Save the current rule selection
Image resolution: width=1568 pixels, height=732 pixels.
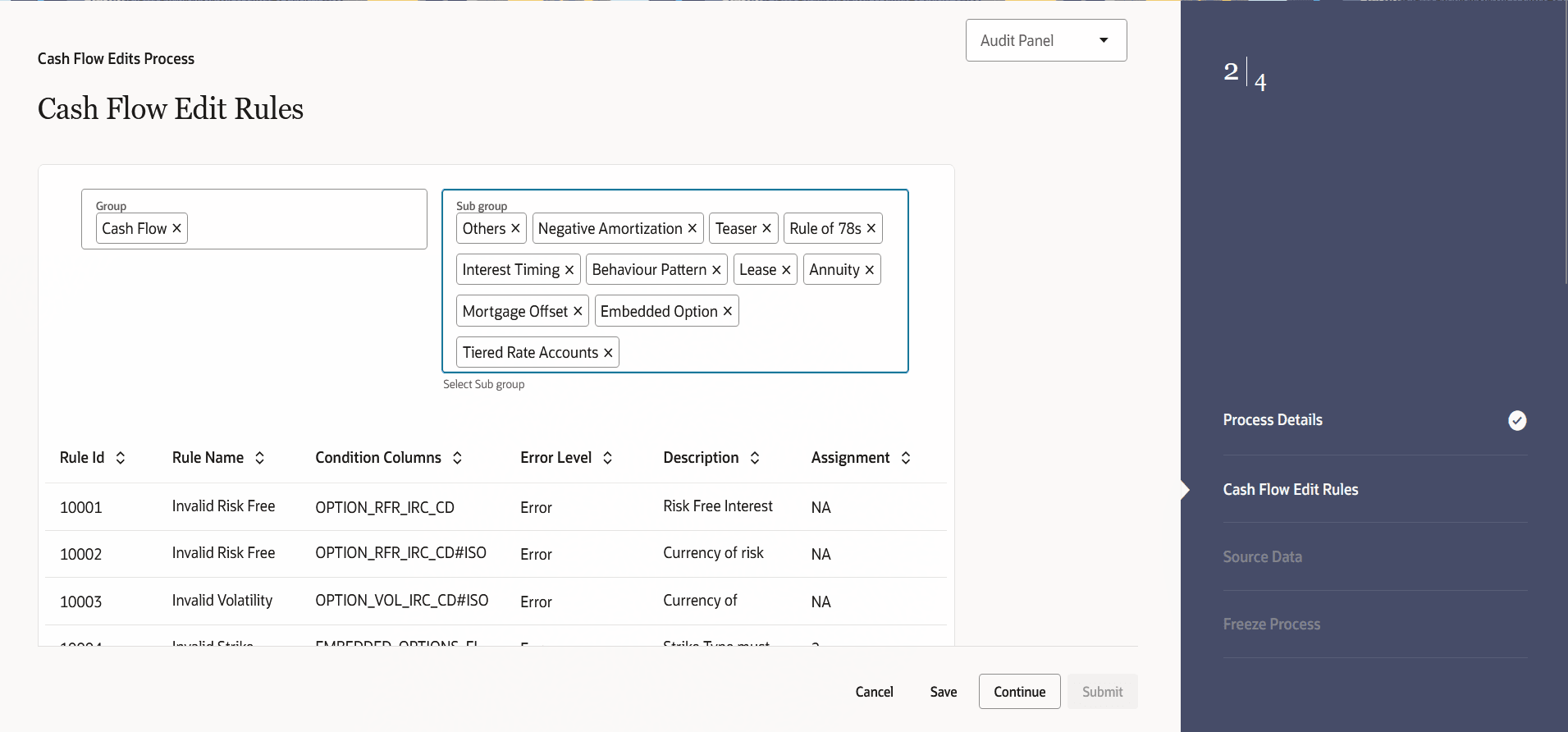coord(944,692)
